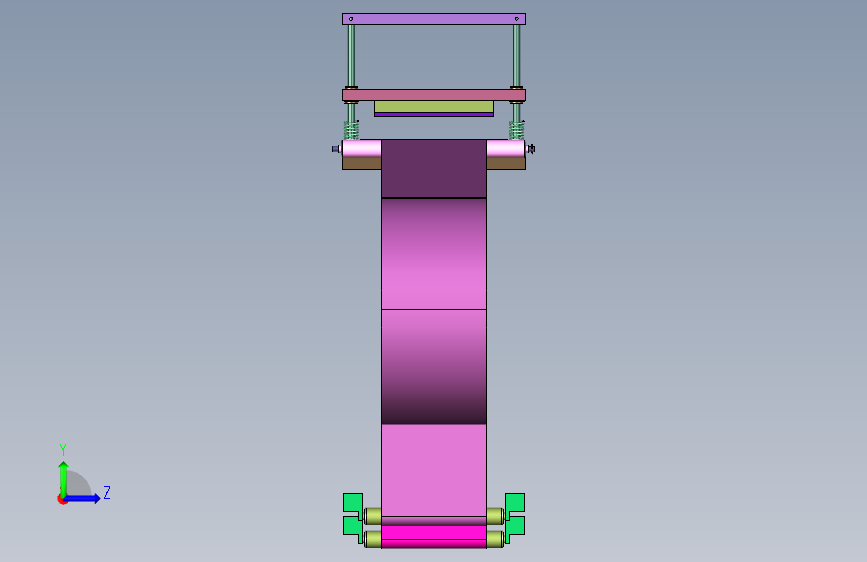Select the rose-colored middle plate
This screenshot has height=562, width=867.
(434, 95)
